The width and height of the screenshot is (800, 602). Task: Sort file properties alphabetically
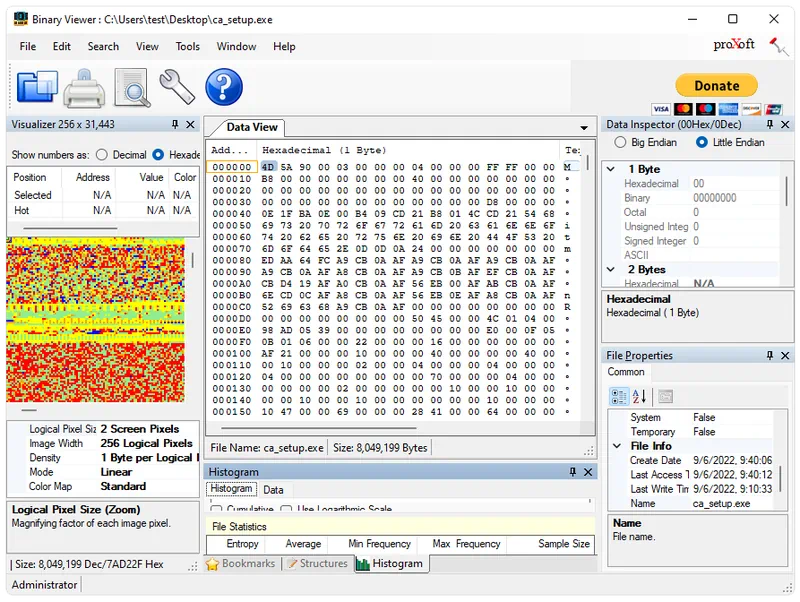point(640,397)
